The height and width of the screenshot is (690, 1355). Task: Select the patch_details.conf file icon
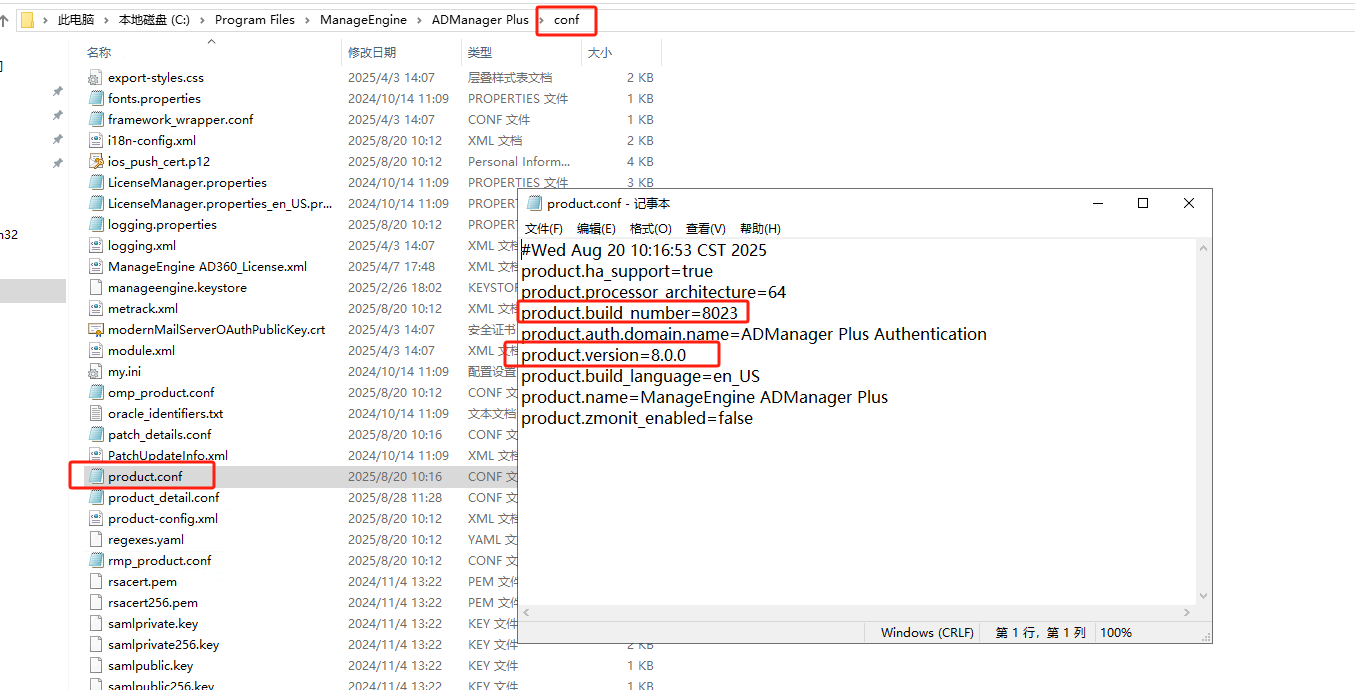pos(95,435)
